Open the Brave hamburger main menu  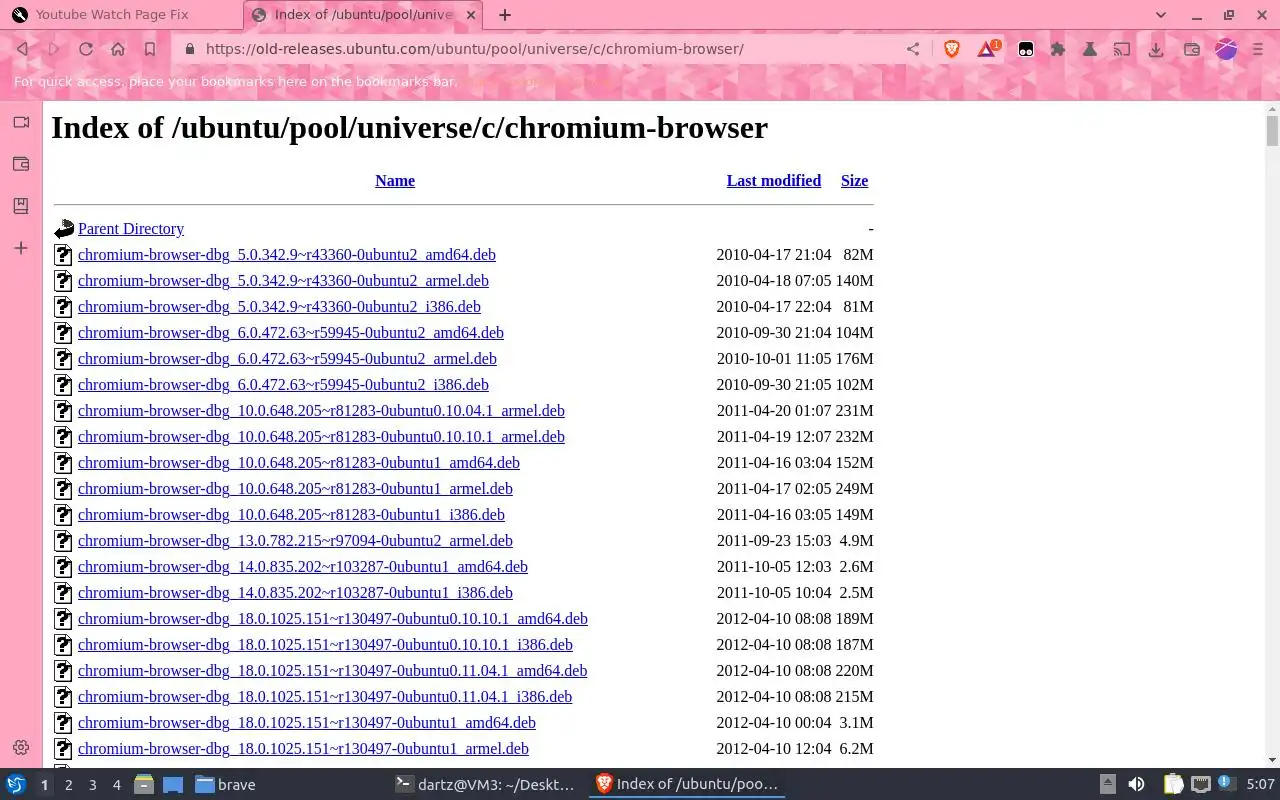[1258, 49]
